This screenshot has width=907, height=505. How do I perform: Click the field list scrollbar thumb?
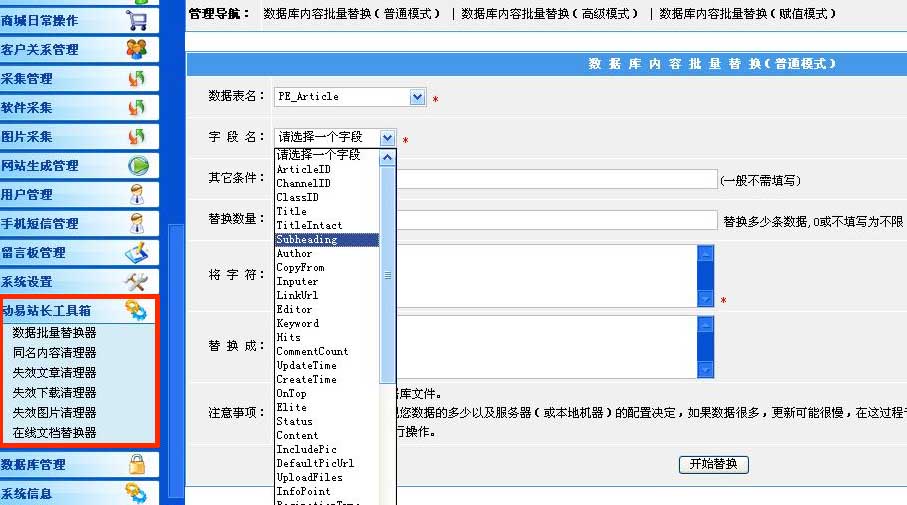pos(388,275)
